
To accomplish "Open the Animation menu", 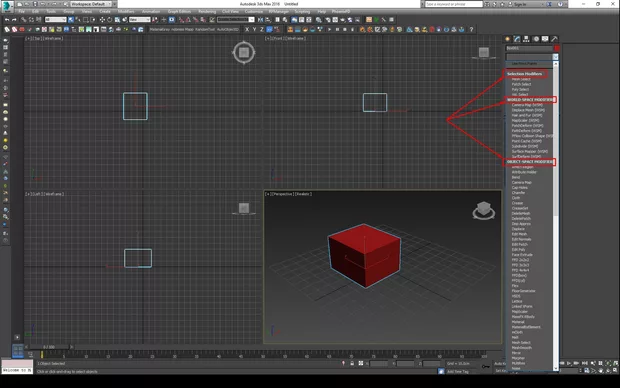I will [x=151, y=11].
